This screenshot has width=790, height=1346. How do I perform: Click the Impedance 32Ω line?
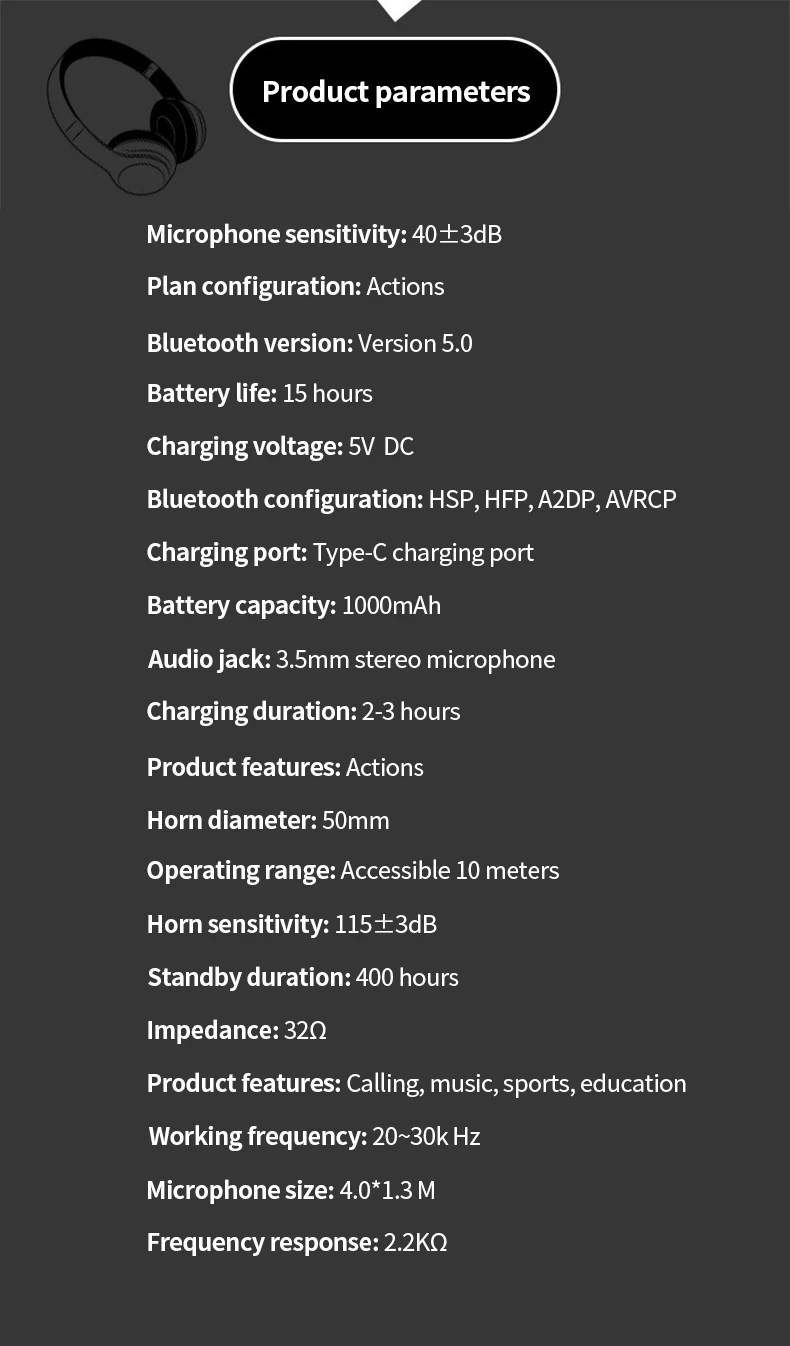point(236,1031)
